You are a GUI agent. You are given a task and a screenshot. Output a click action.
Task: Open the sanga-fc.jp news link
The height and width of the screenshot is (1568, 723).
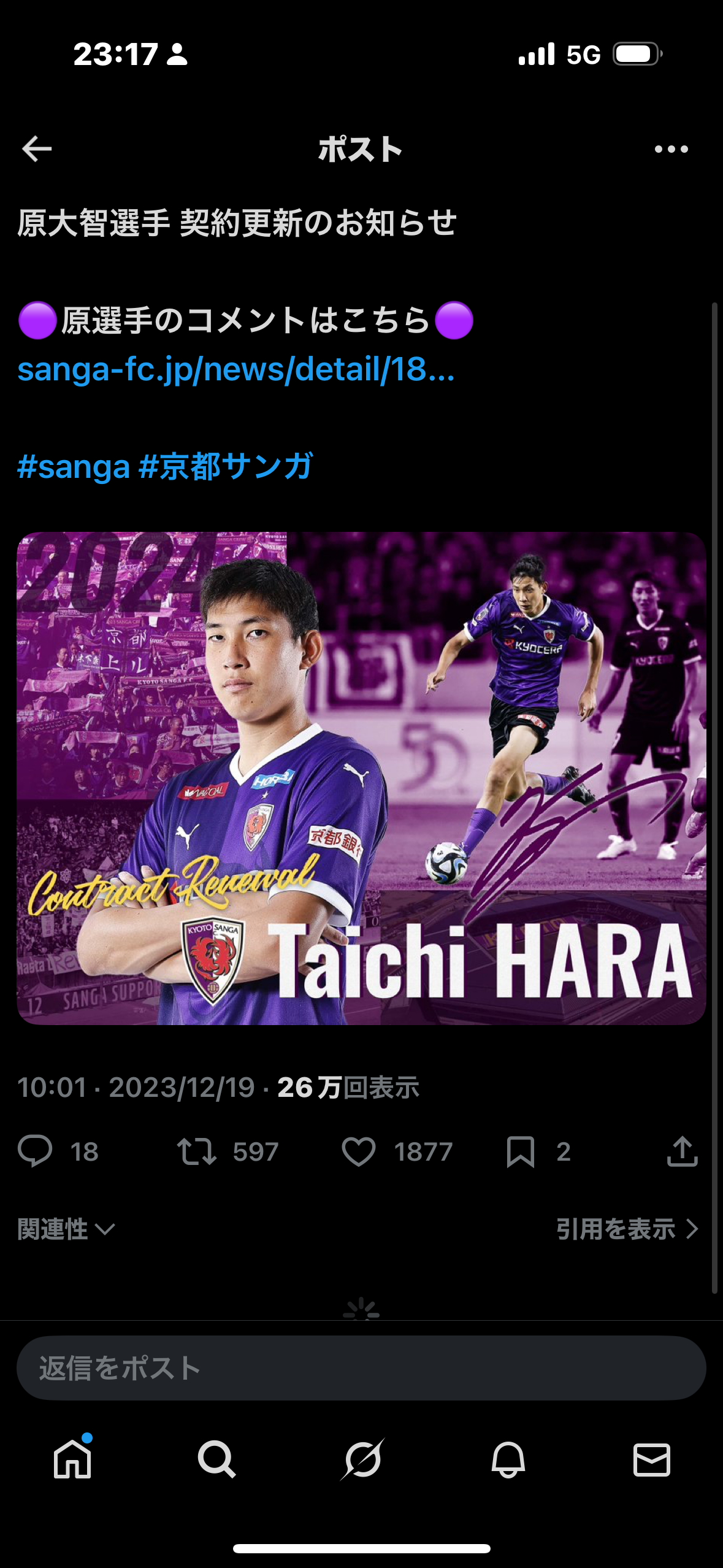coord(236,369)
